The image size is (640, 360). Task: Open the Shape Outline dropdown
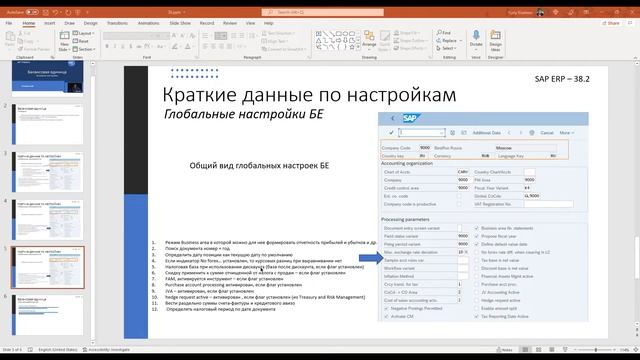tap(410, 41)
